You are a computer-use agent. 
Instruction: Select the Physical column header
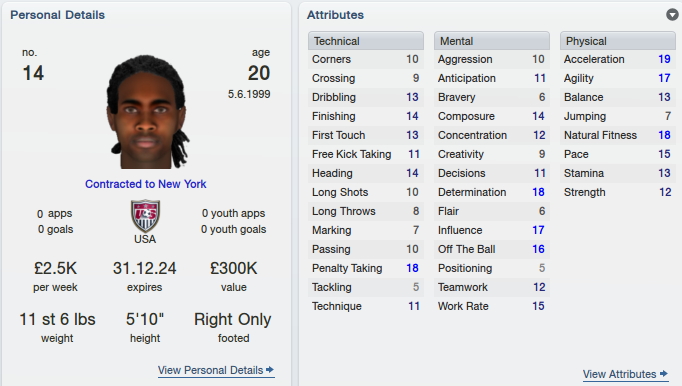click(618, 41)
